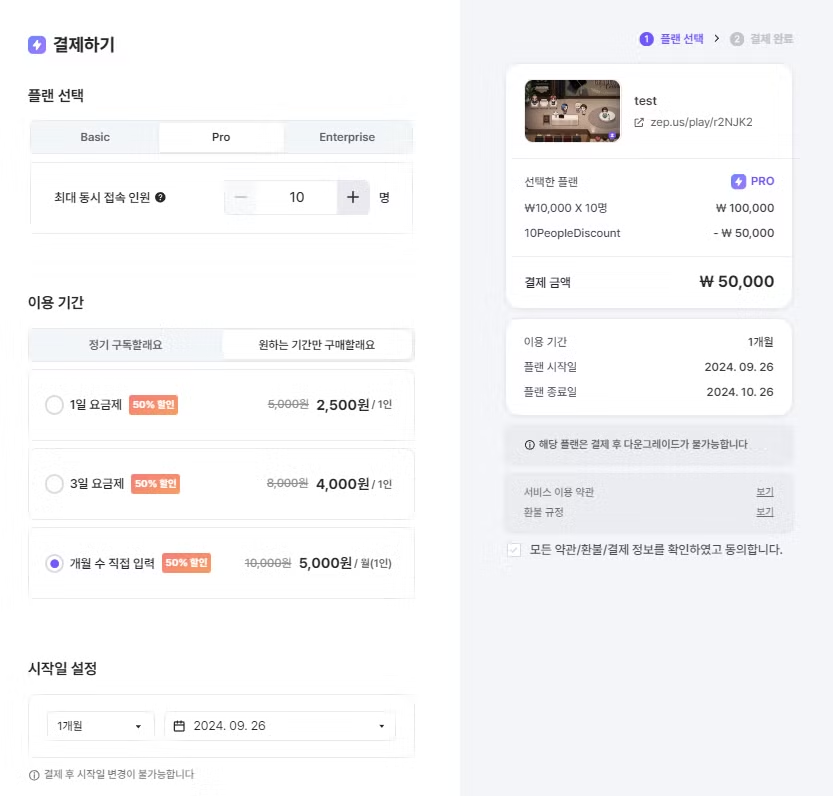Open the 환불 규정 보기 link
833x796 pixels.
[x=764, y=512]
